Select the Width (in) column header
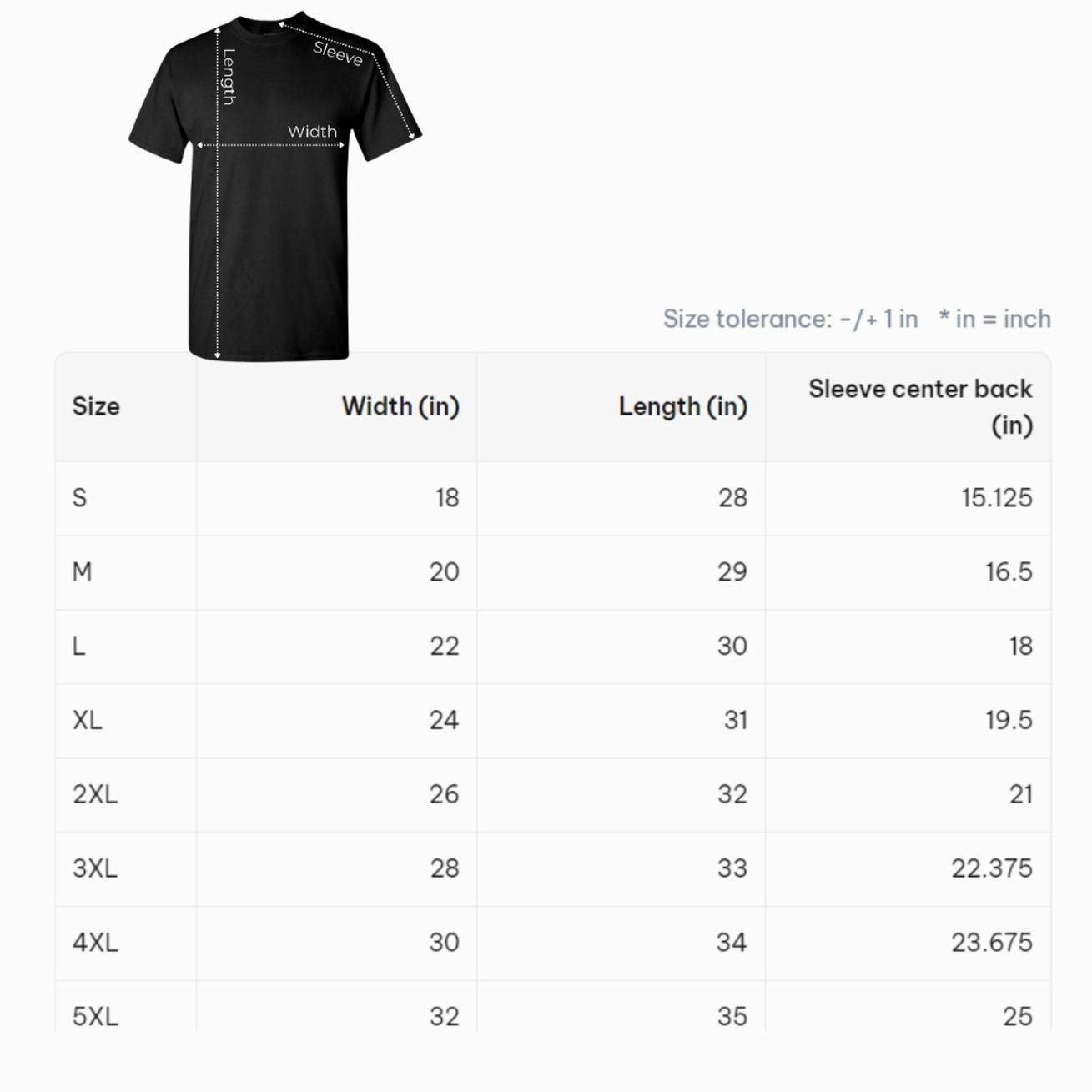The image size is (1092, 1092). click(400, 406)
